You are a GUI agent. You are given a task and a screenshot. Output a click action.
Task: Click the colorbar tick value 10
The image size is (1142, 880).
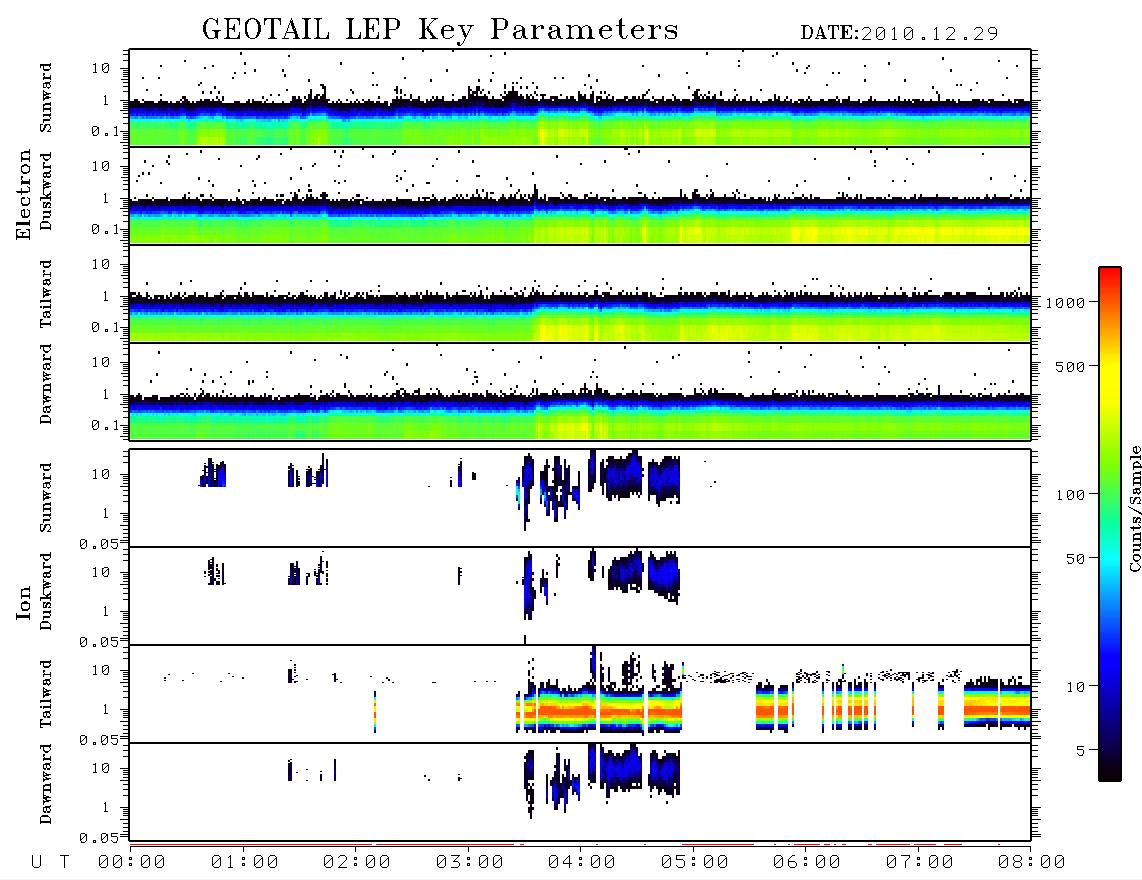[1075, 687]
